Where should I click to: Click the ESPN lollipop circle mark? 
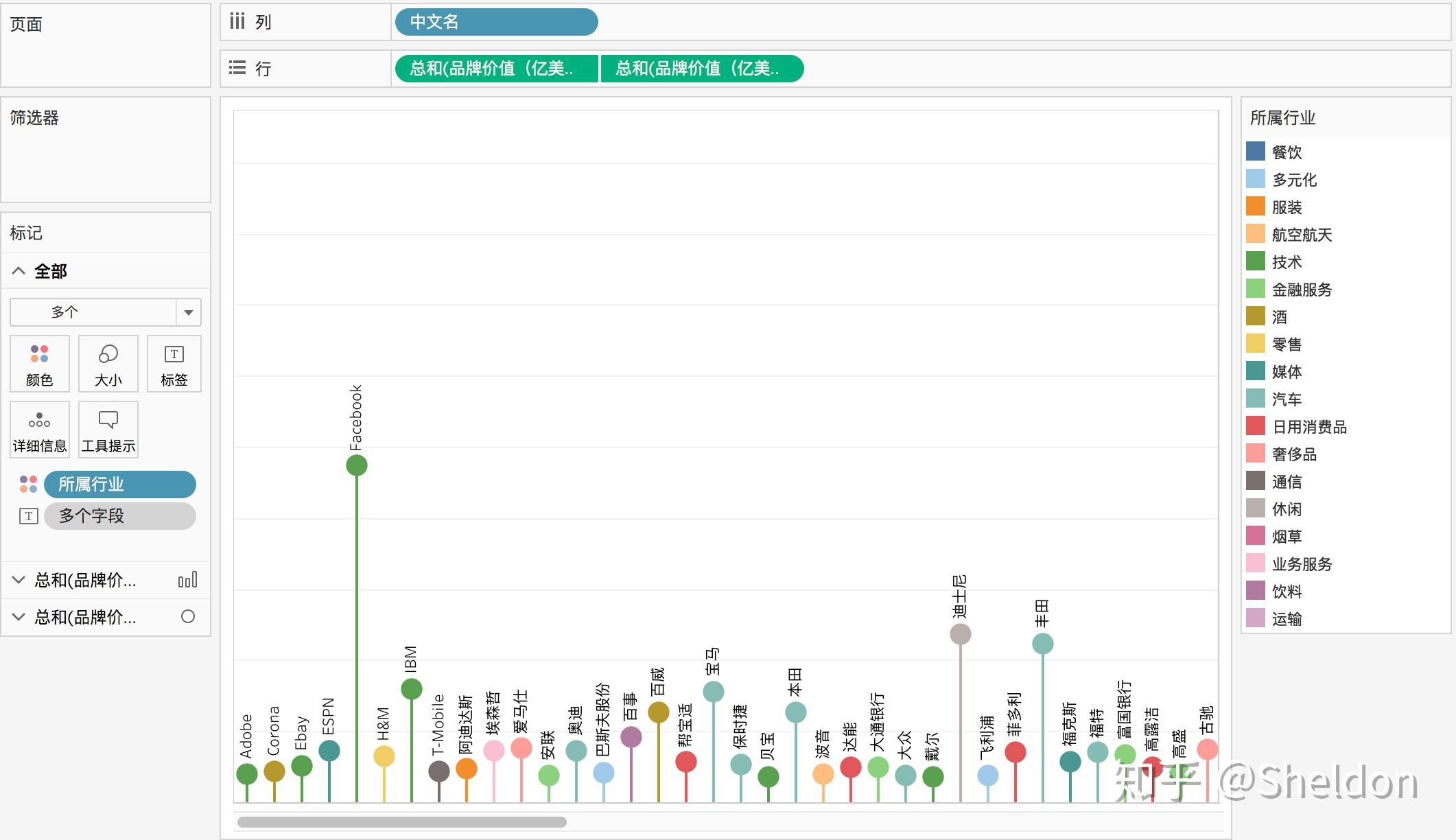(x=329, y=751)
